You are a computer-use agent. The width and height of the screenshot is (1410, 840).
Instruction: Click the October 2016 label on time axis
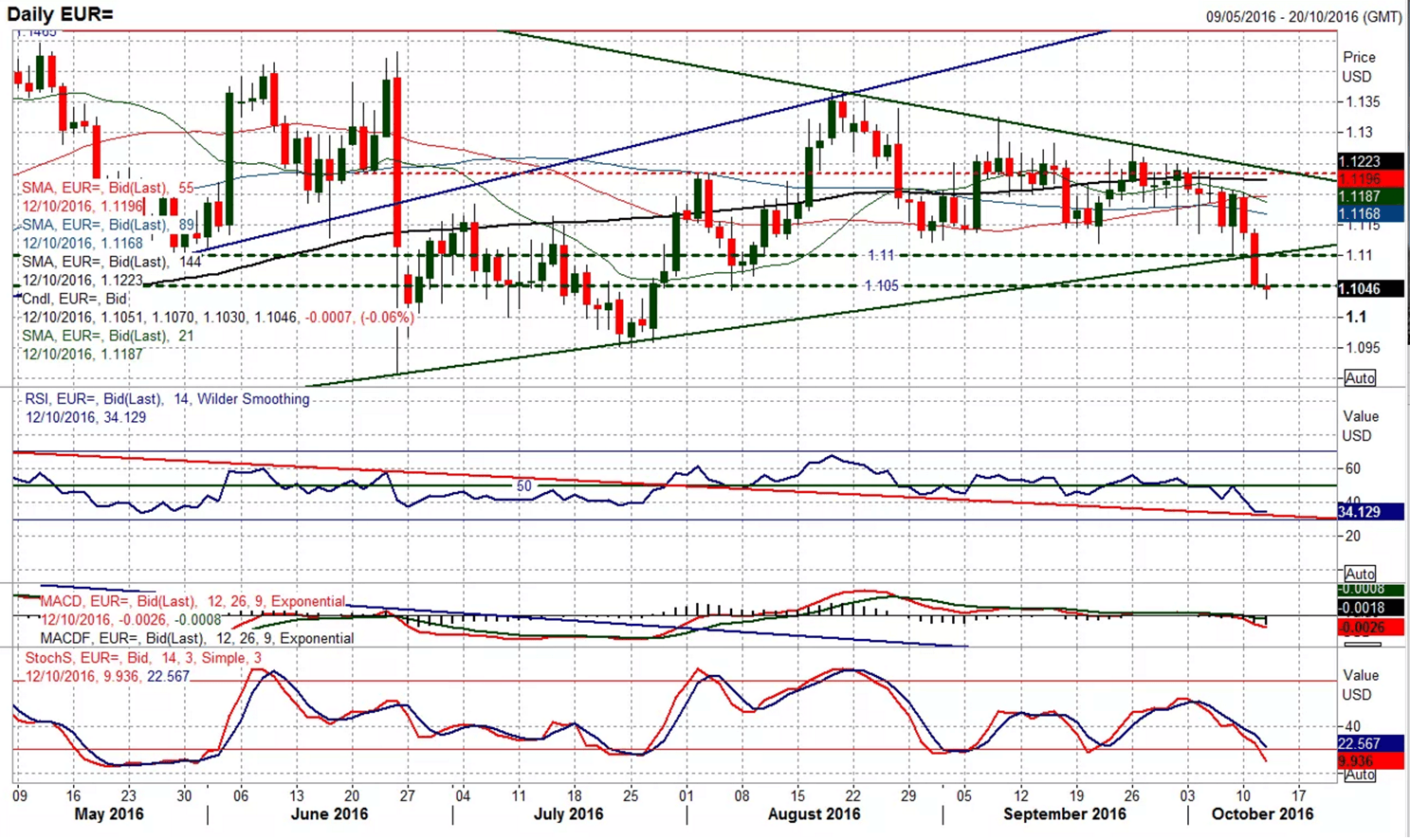(1262, 814)
